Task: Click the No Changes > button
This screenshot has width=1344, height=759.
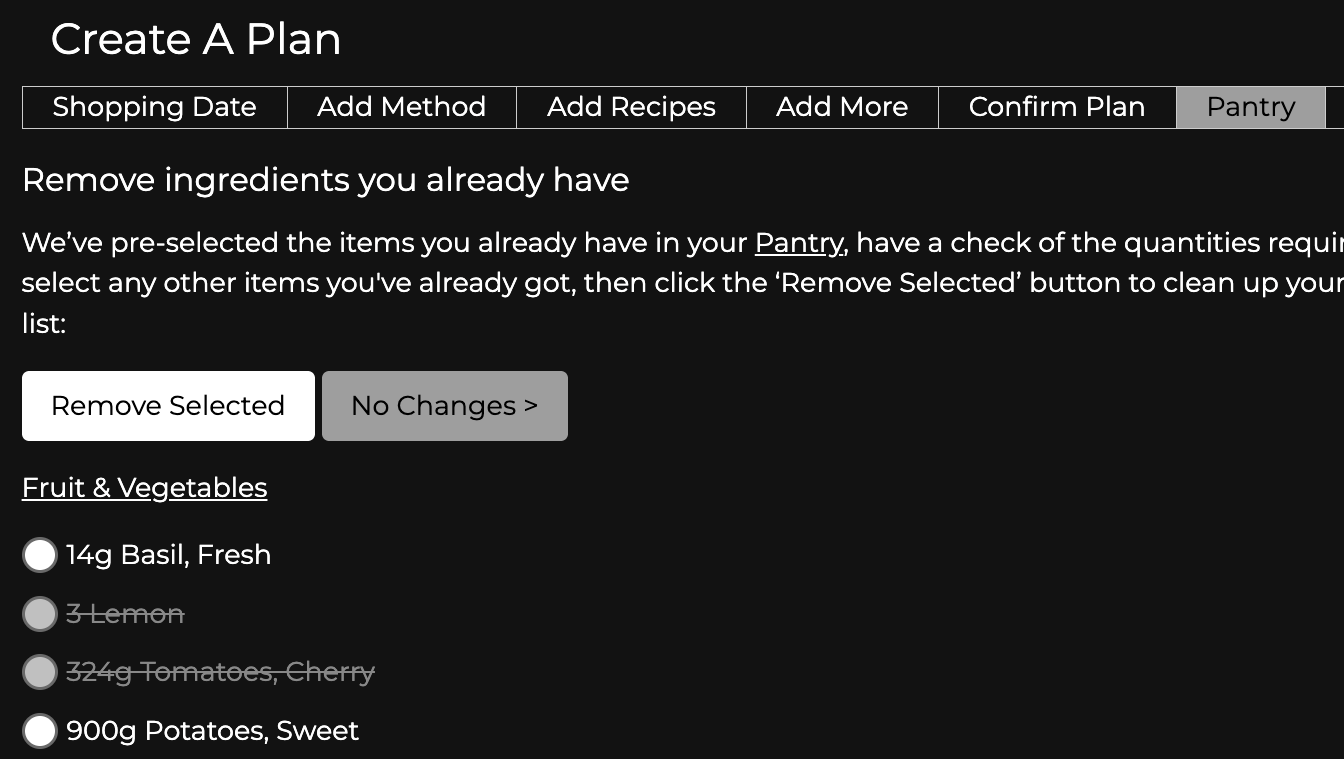Action: (444, 406)
